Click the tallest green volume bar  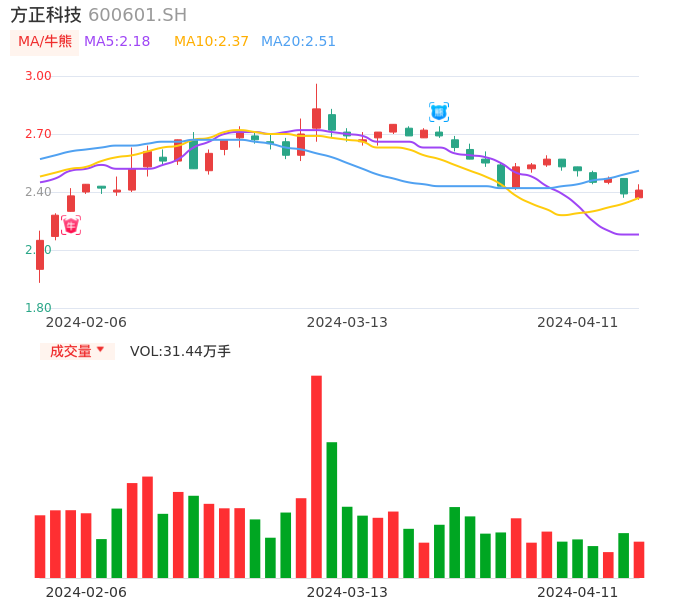click(x=332, y=510)
